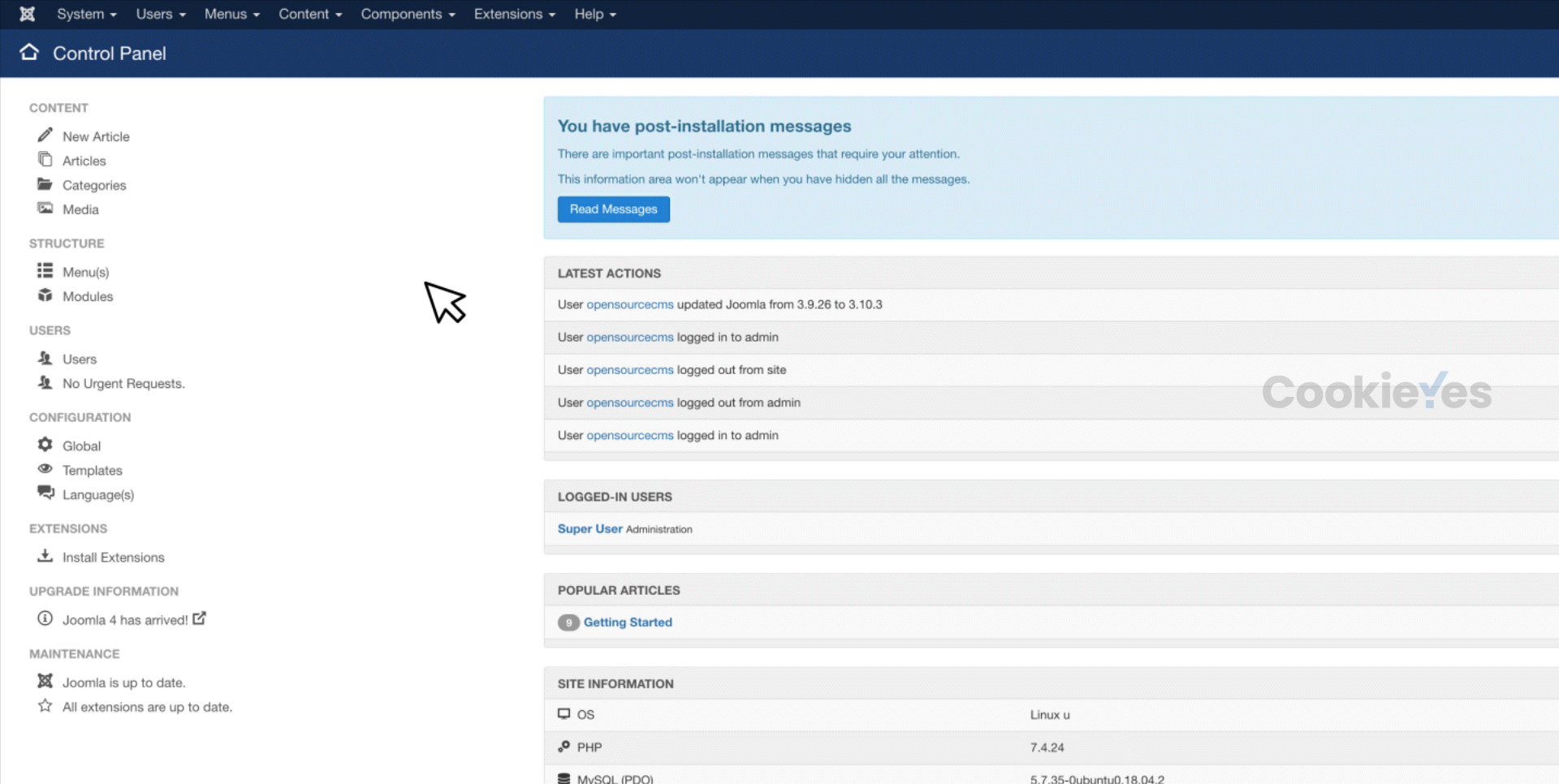Click the Users people icon
1559x784 pixels.
[45, 358]
